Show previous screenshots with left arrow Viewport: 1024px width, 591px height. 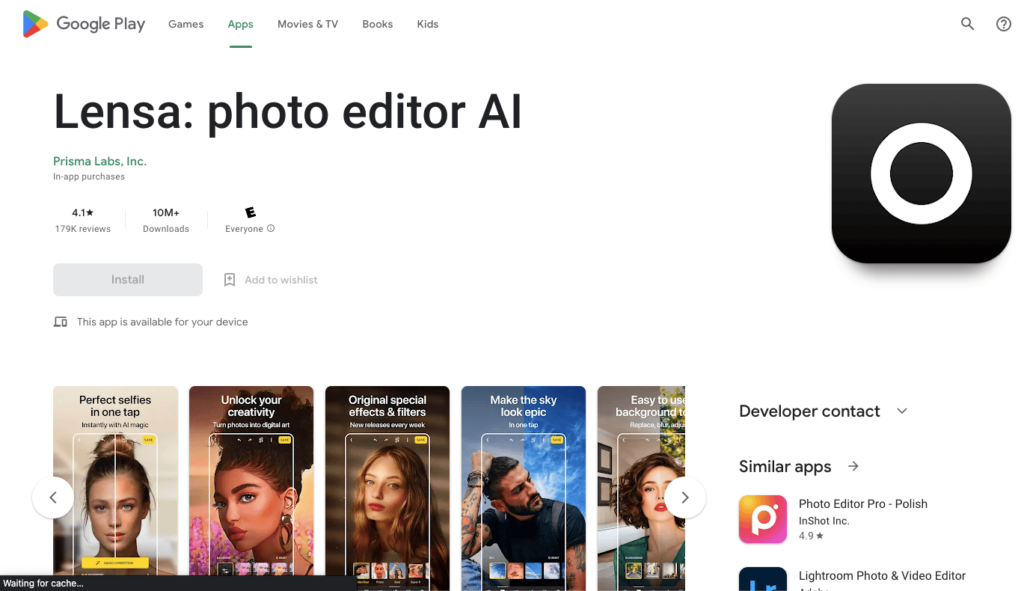[x=53, y=498]
